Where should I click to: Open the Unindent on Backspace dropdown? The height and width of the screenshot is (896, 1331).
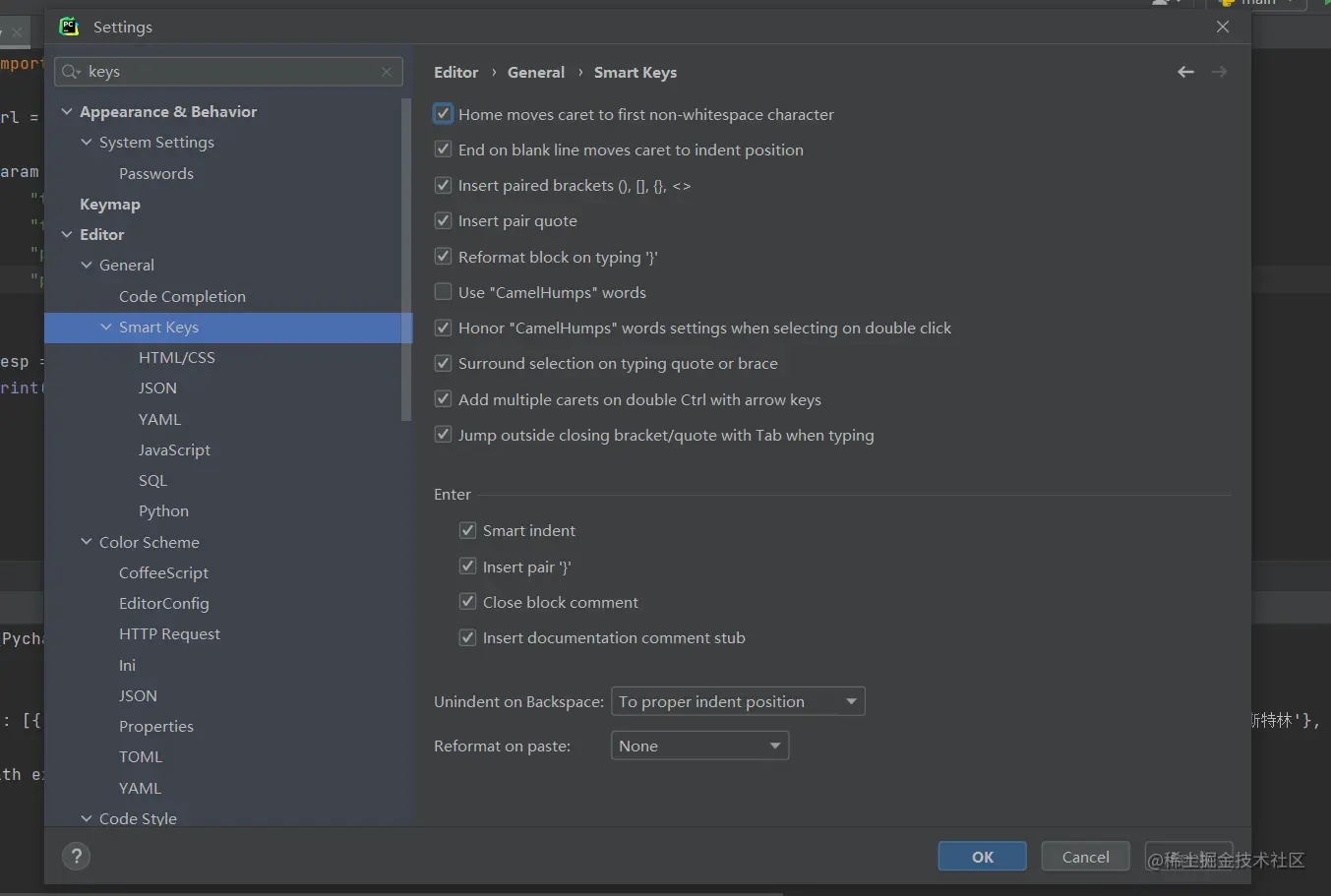pos(738,701)
